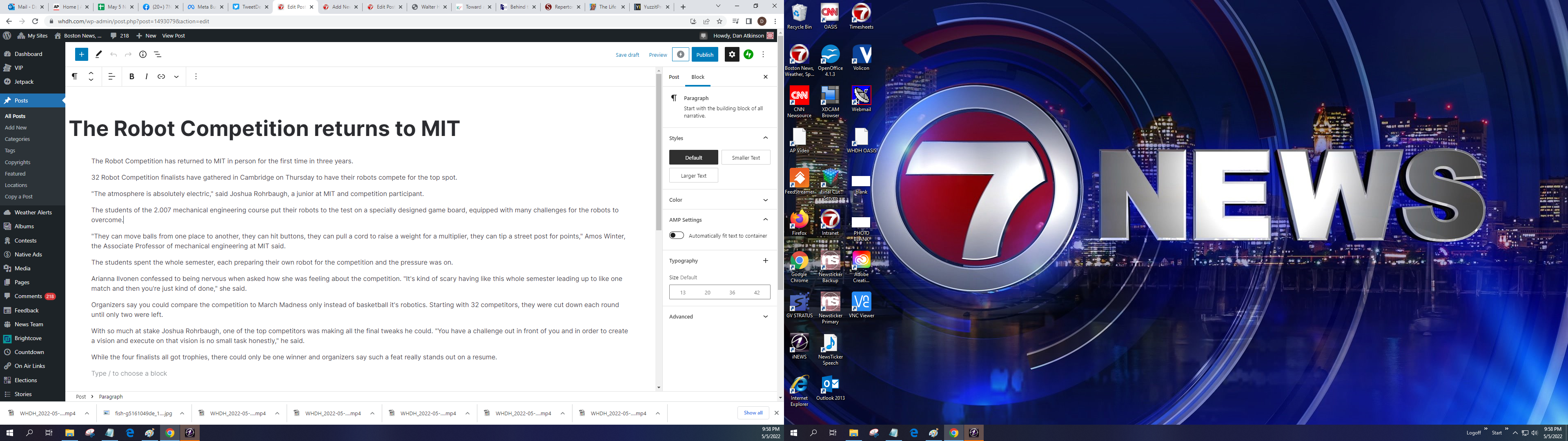The image size is (1568, 441).
Task: Click the Preview button
Action: coord(657,55)
